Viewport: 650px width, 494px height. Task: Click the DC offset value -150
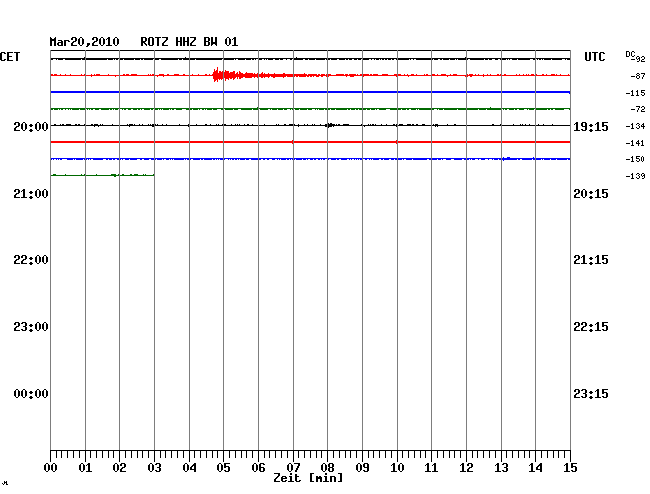coord(635,159)
